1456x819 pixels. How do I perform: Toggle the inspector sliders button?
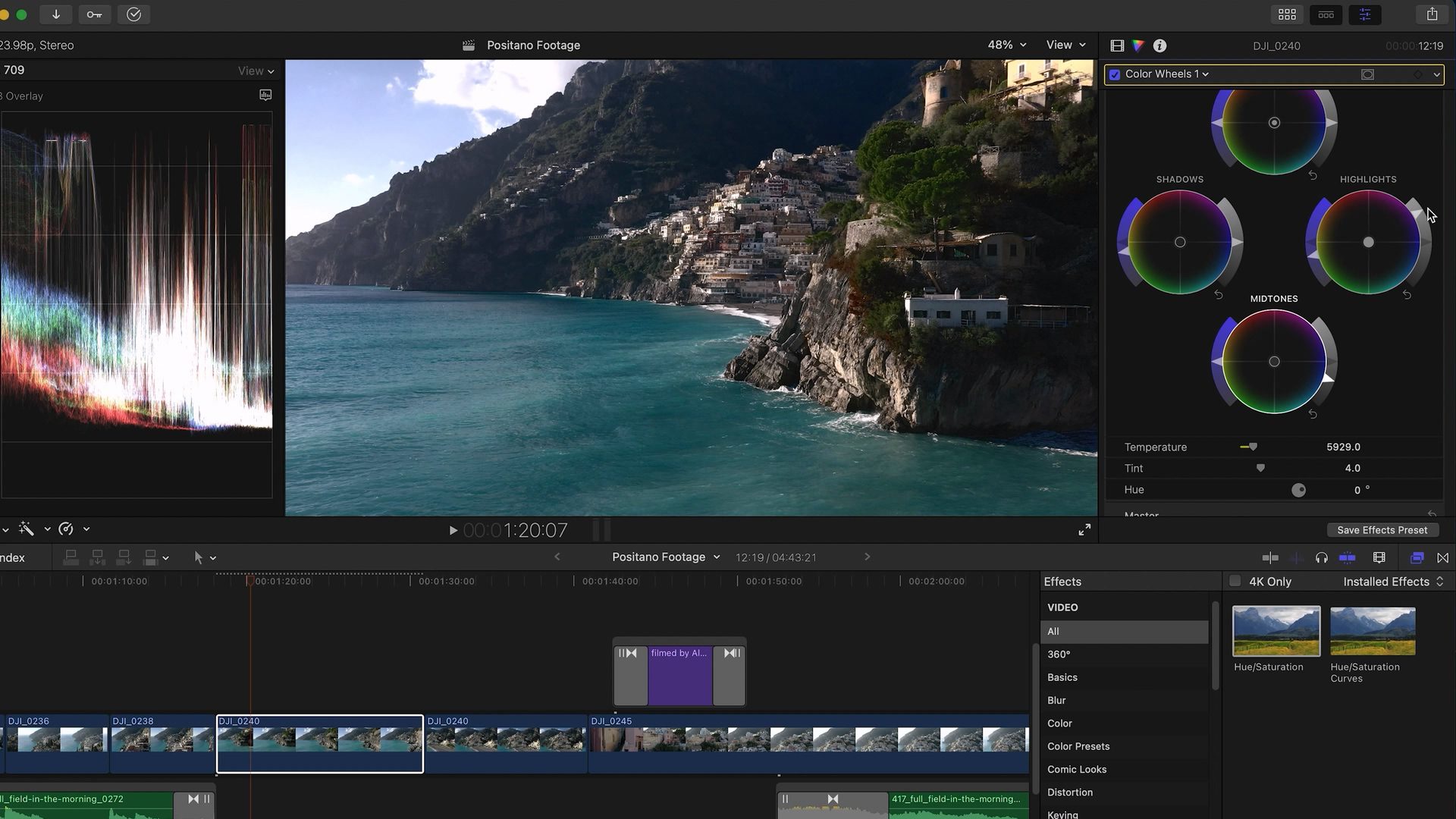[1364, 14]
